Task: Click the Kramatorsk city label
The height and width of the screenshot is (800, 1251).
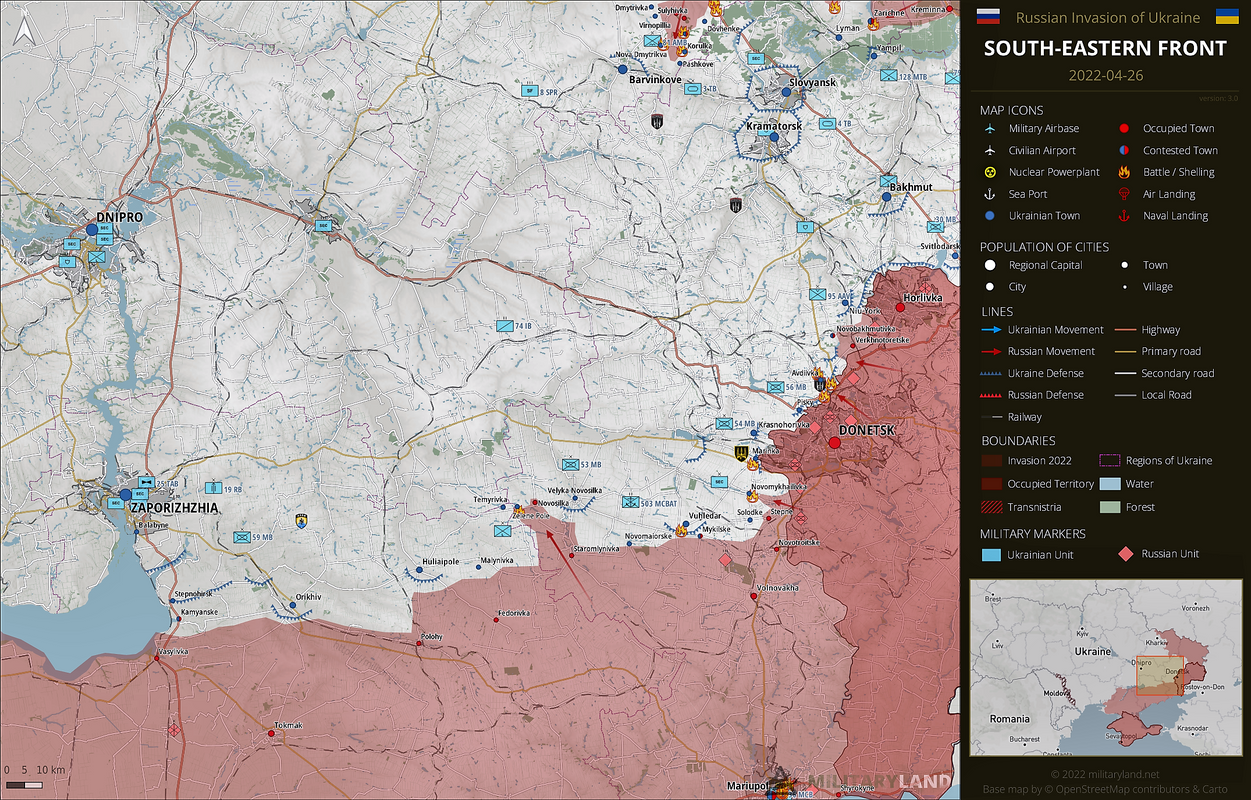Action: [x=774, y=127]
